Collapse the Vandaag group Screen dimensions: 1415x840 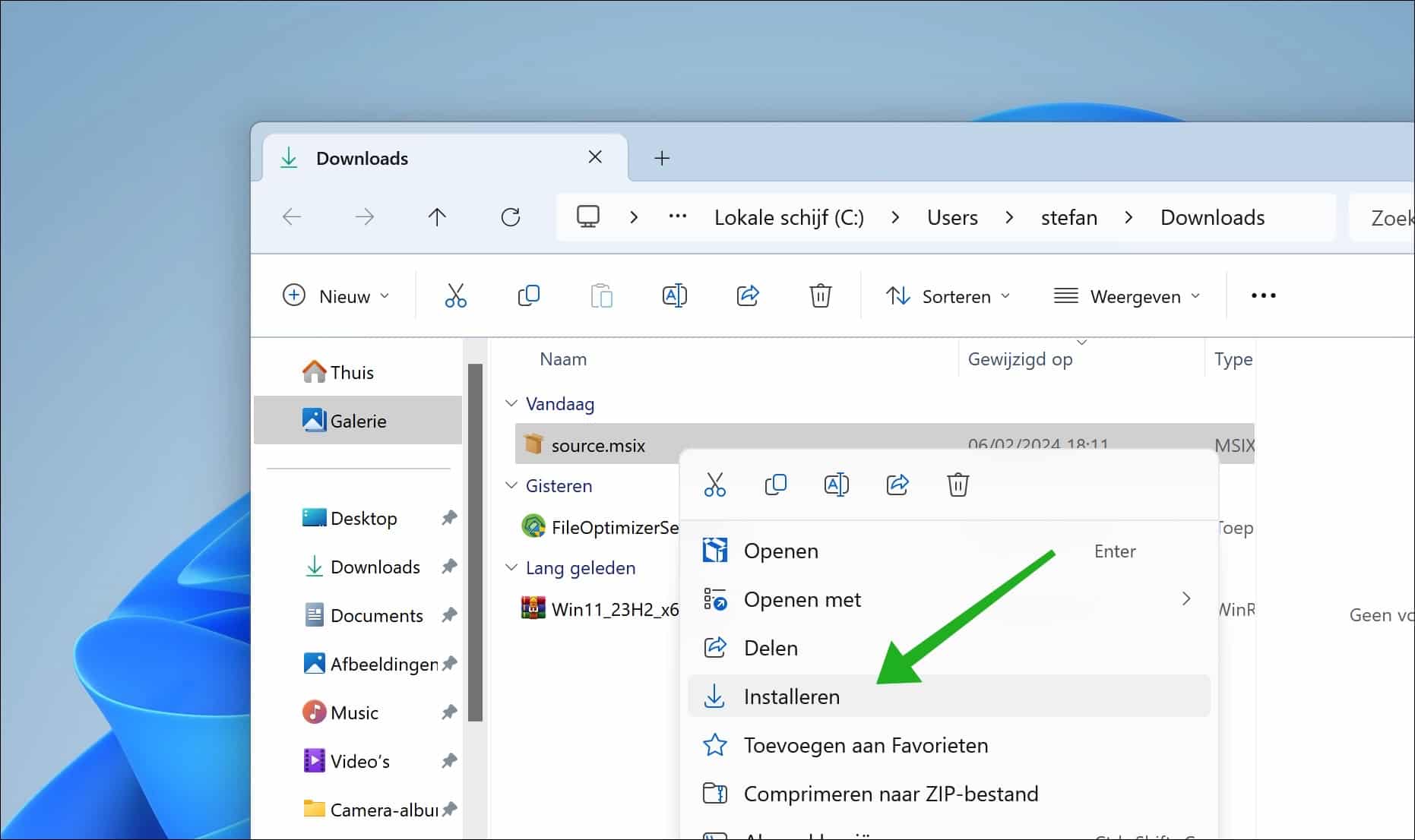(511, 403)
